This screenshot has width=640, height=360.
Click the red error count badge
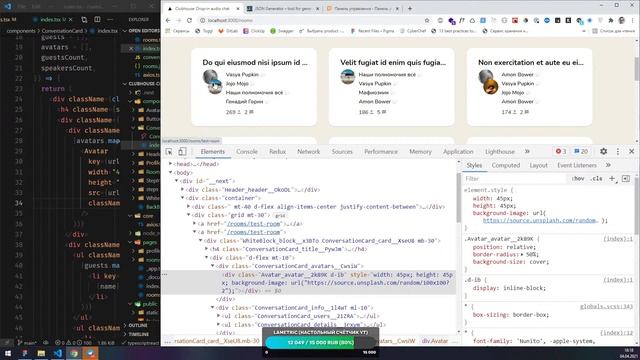pyautogui.click(x=561, y=151)
